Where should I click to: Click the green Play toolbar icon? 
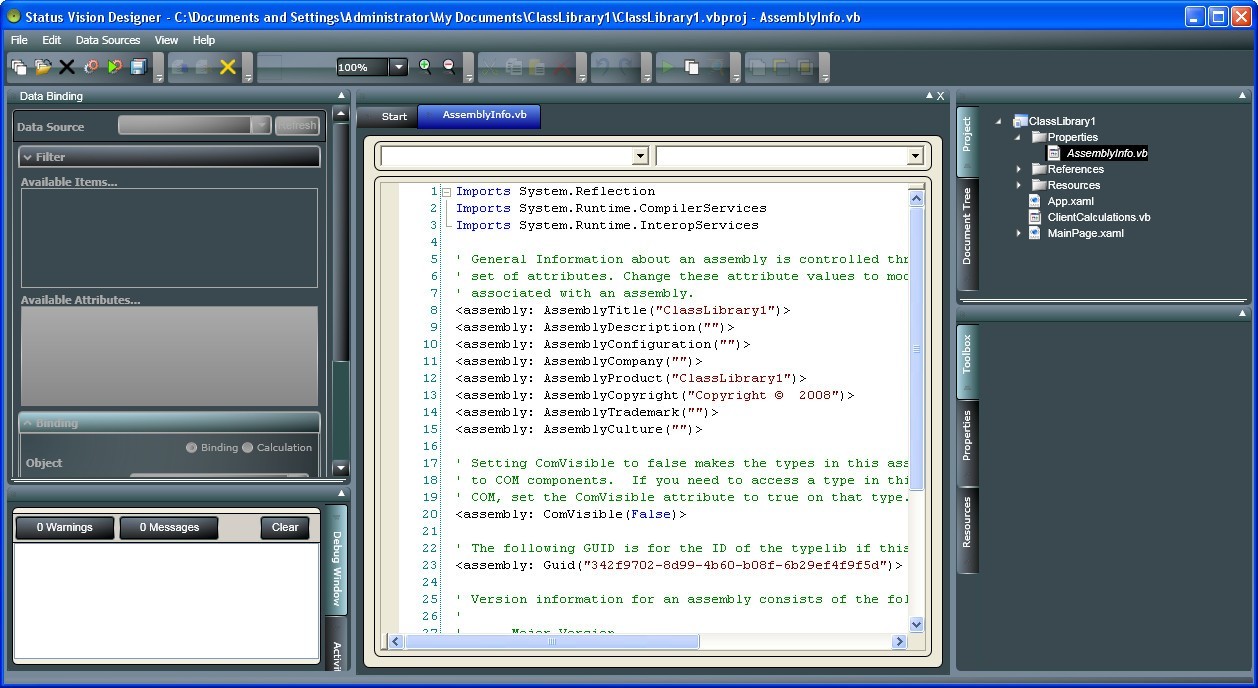pyautogui.click(x=667, y=67)
